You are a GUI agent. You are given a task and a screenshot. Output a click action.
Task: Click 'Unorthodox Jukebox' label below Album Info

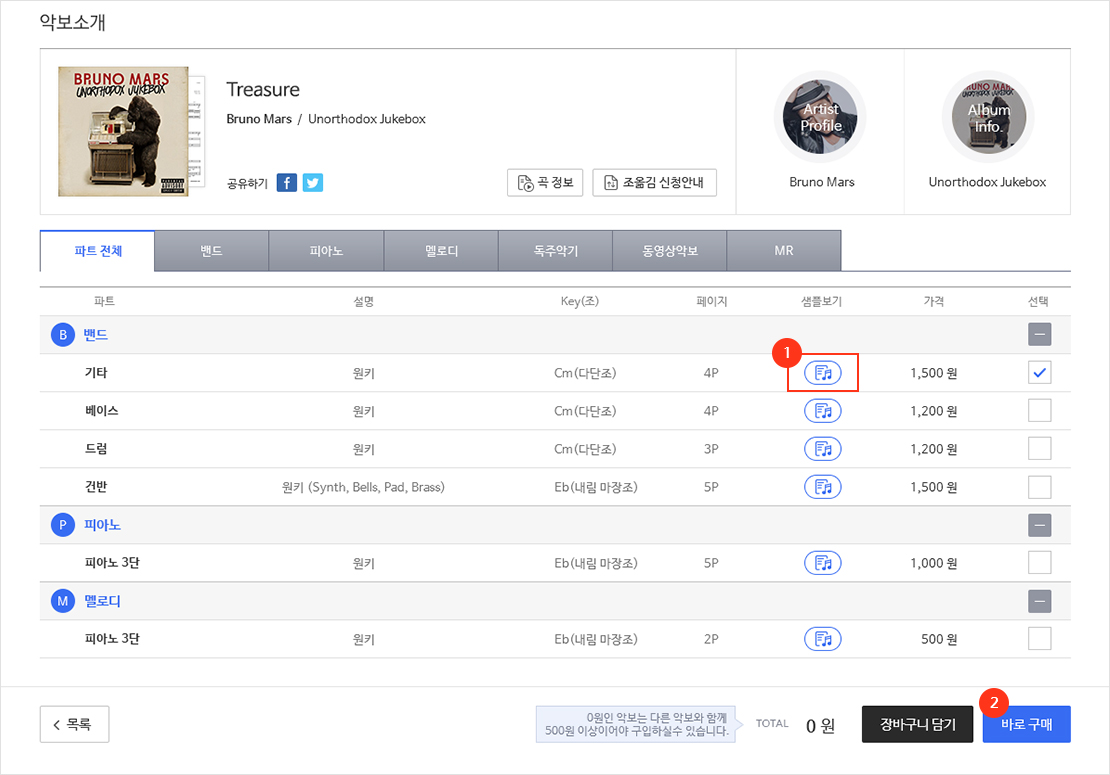coord(988,182)
